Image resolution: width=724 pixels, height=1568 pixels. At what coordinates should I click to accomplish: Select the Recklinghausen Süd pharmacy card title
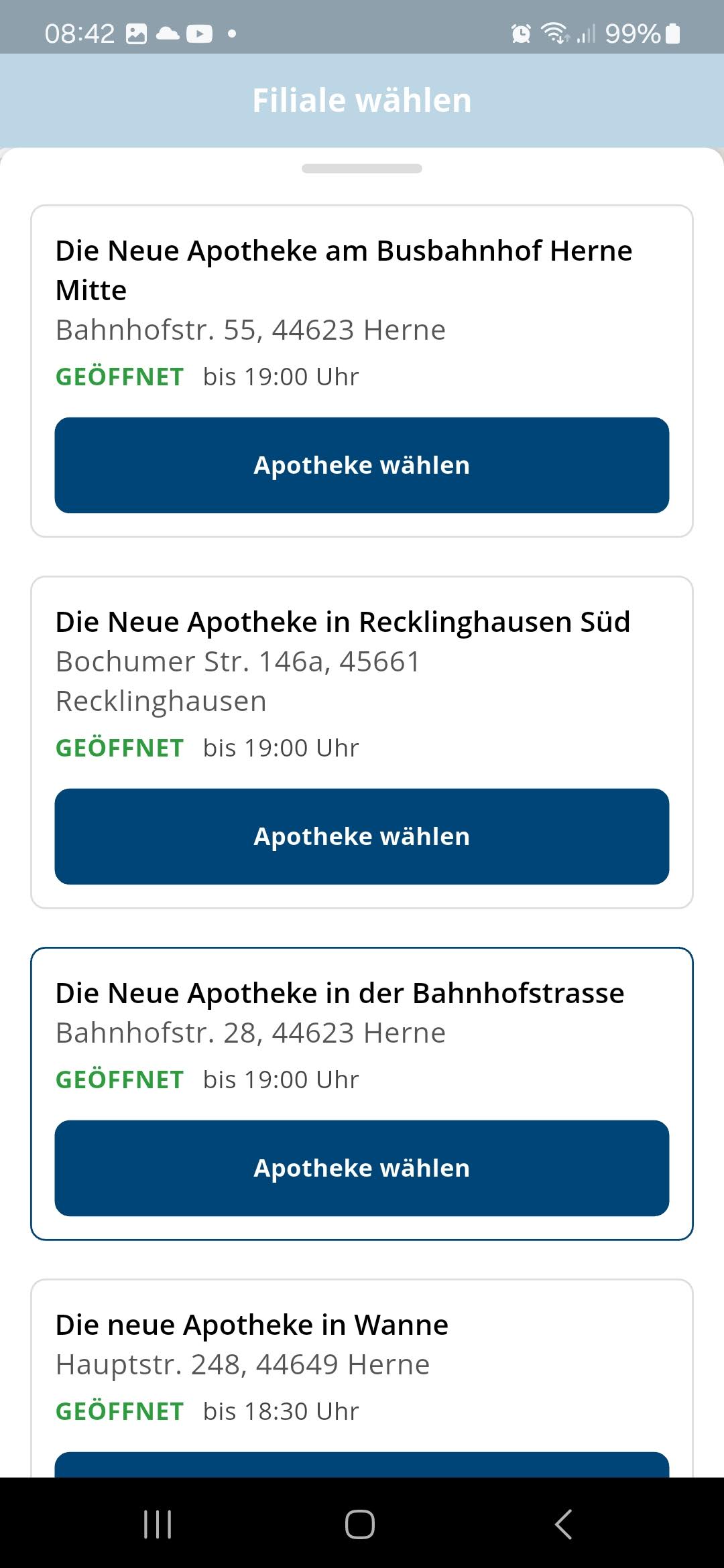point(343,622)
